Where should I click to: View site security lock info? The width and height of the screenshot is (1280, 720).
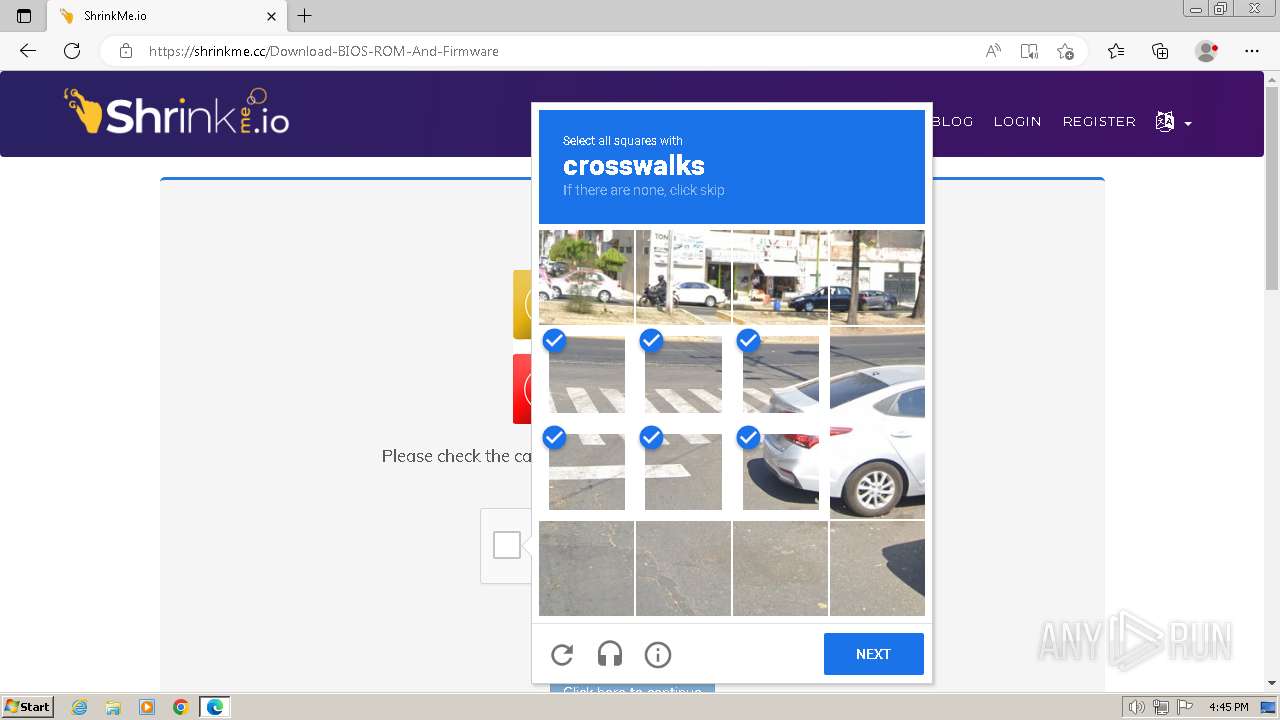(x=126, y=51)
